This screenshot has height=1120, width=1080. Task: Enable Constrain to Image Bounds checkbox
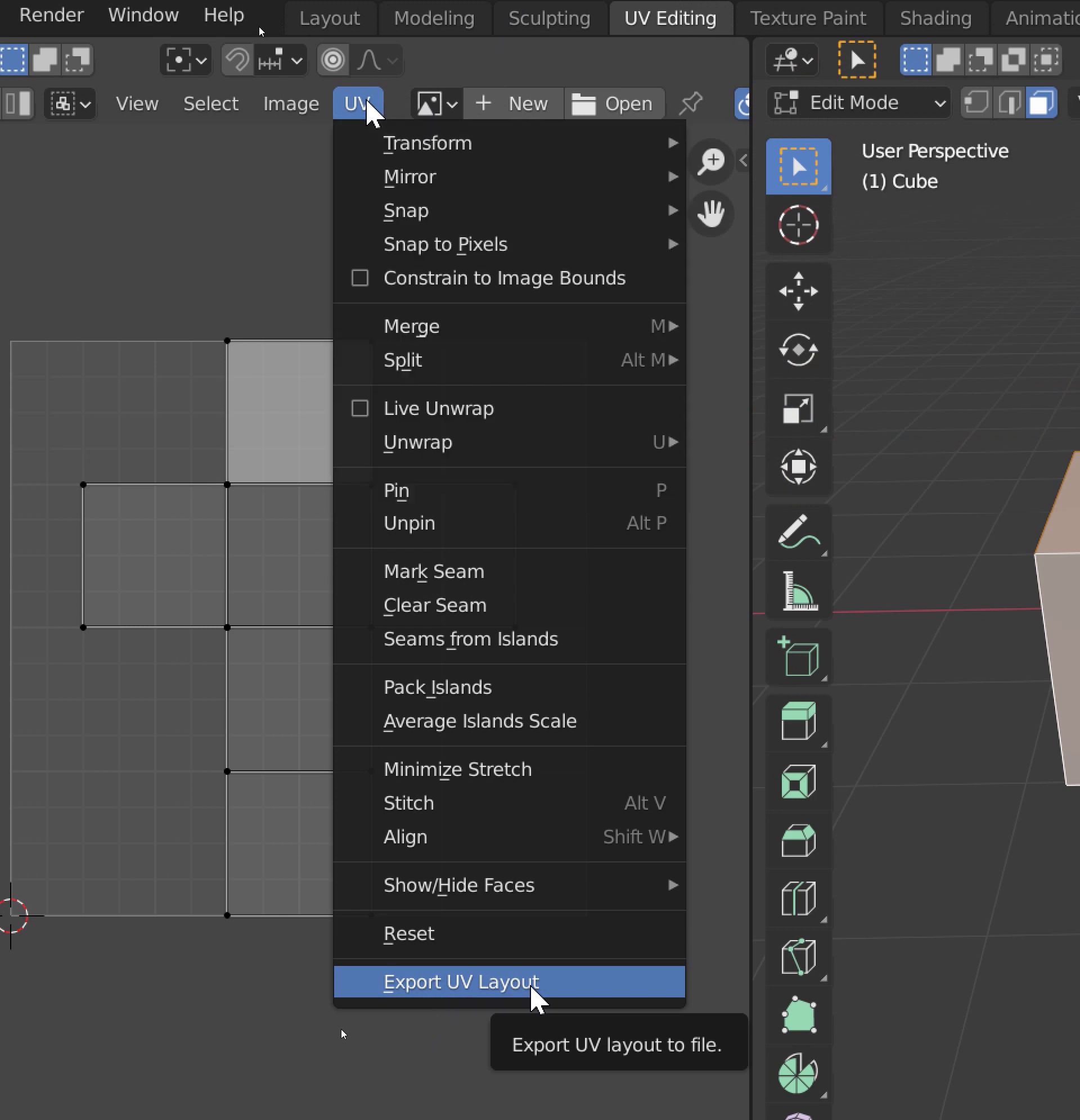359,278
